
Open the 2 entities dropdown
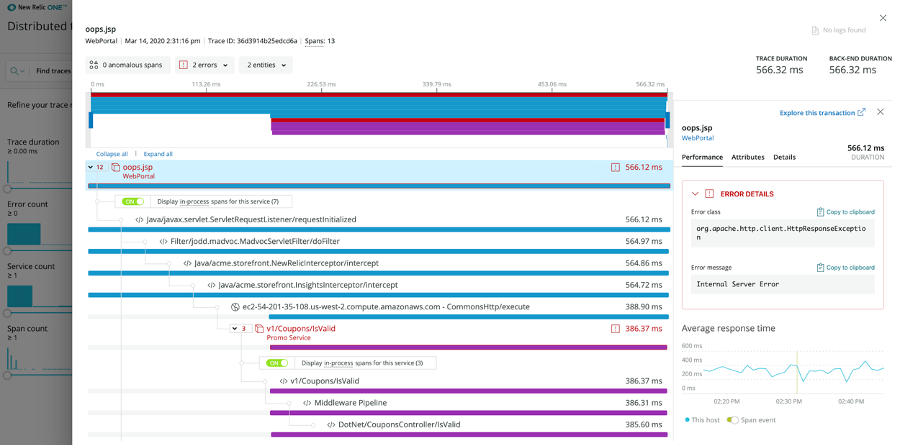click(x=266, y=65)
